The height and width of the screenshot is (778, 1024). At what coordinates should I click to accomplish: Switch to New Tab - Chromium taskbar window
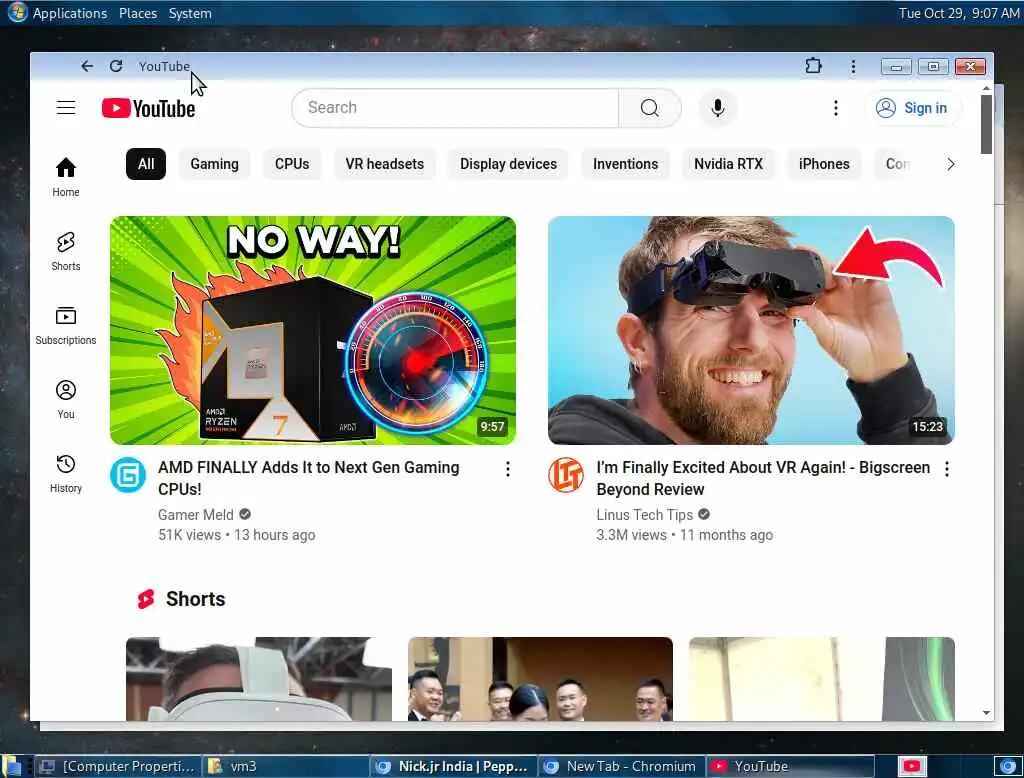(622, 766)
